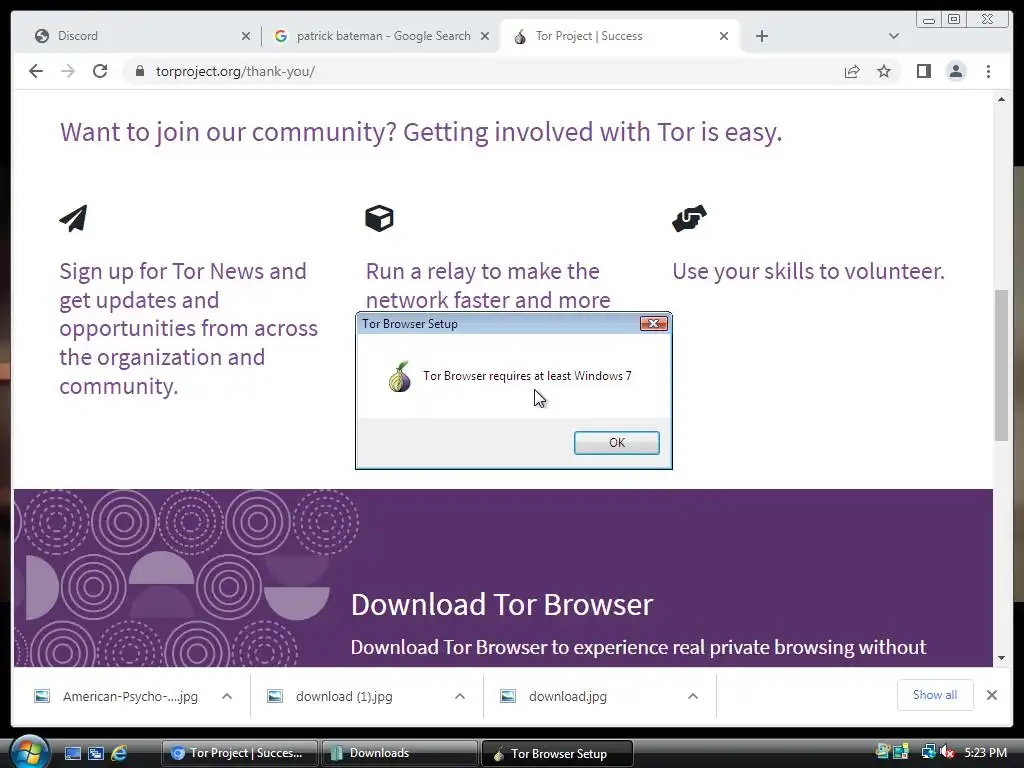Share this page using share icon
Viewport: 1024px width, 768px height.
tap(852, 71)
